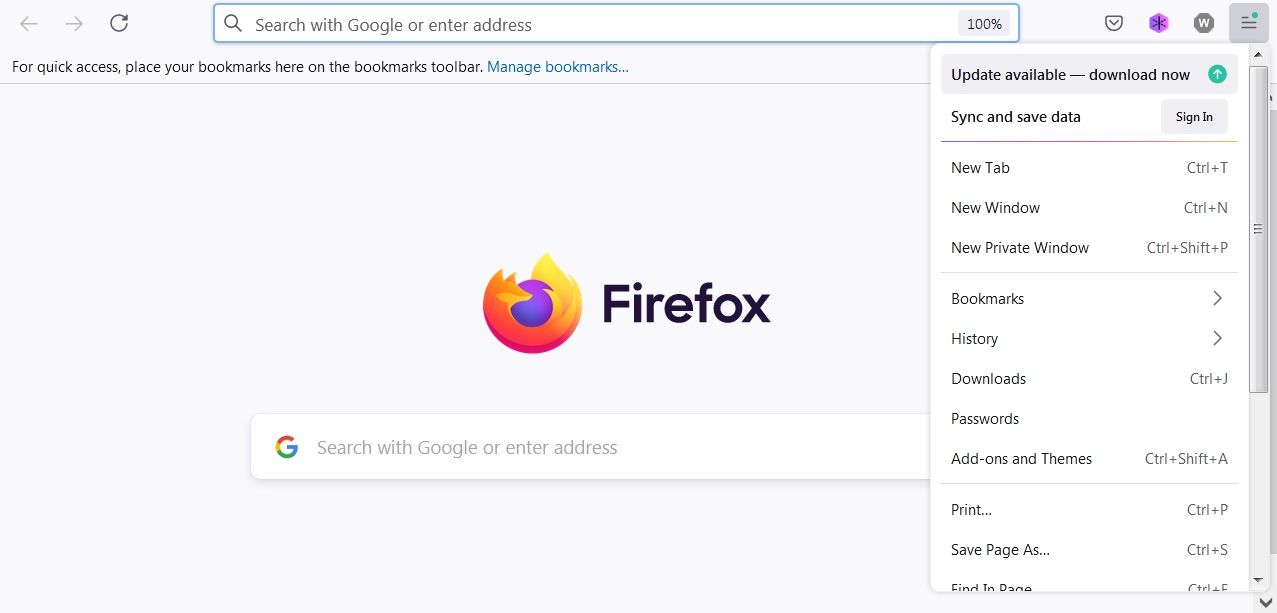Open the hamburger application menu
The height and width of the screenshot is (613, 1277).
tap(1247, 22)
